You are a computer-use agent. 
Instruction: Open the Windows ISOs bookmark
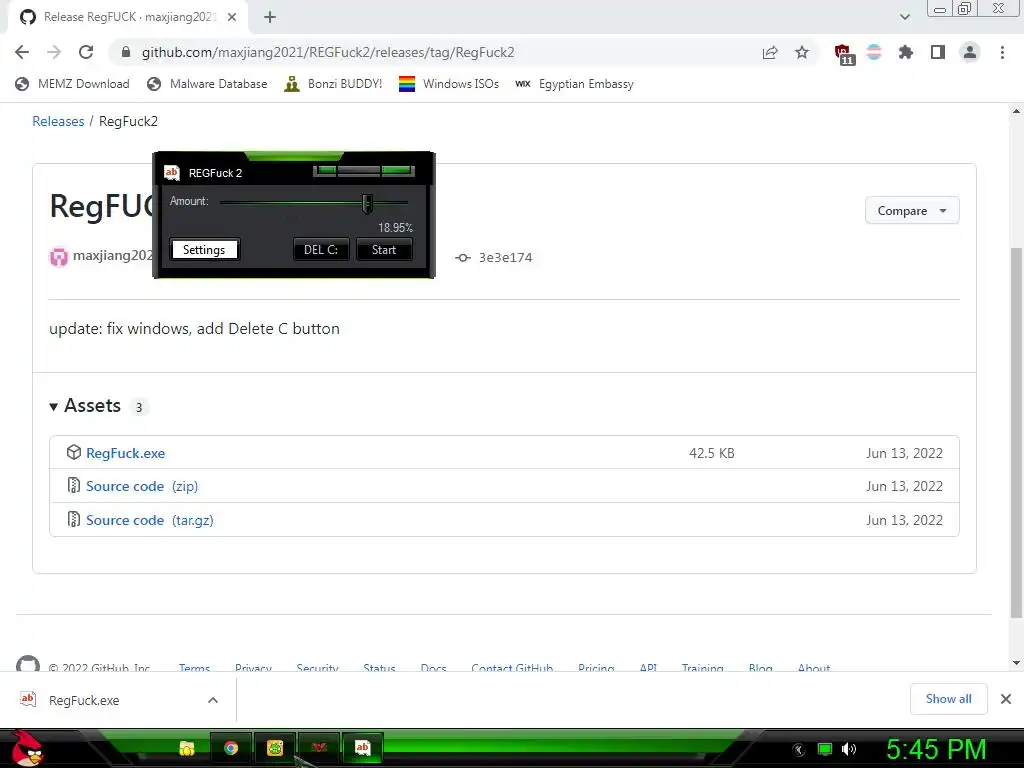tap(449, 84)
